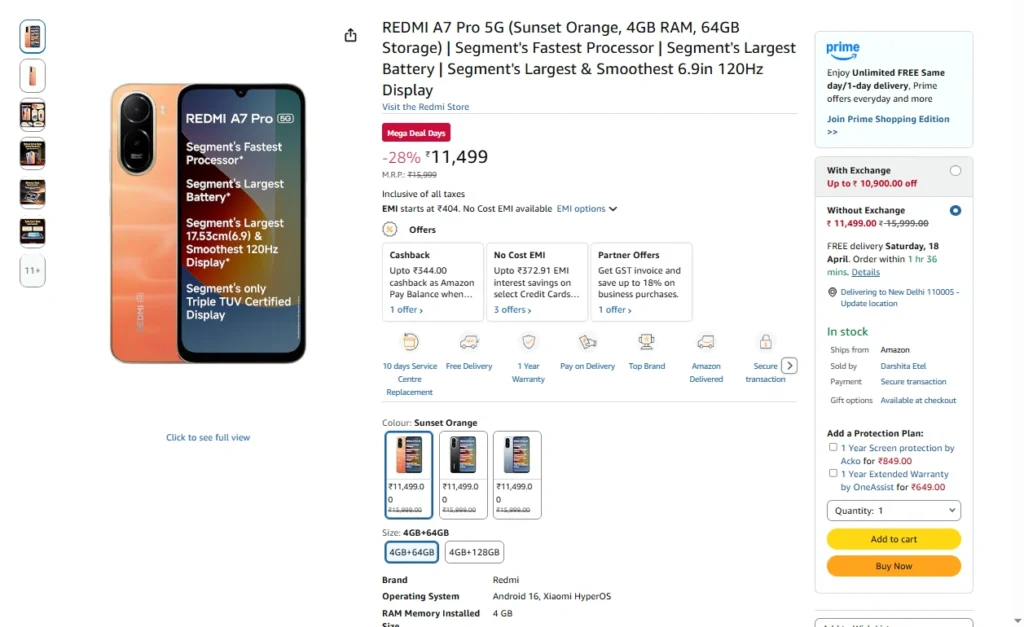Click the Prime logo in the sidebar
The height and width of the screenshot is (627, 1024).
842,49
